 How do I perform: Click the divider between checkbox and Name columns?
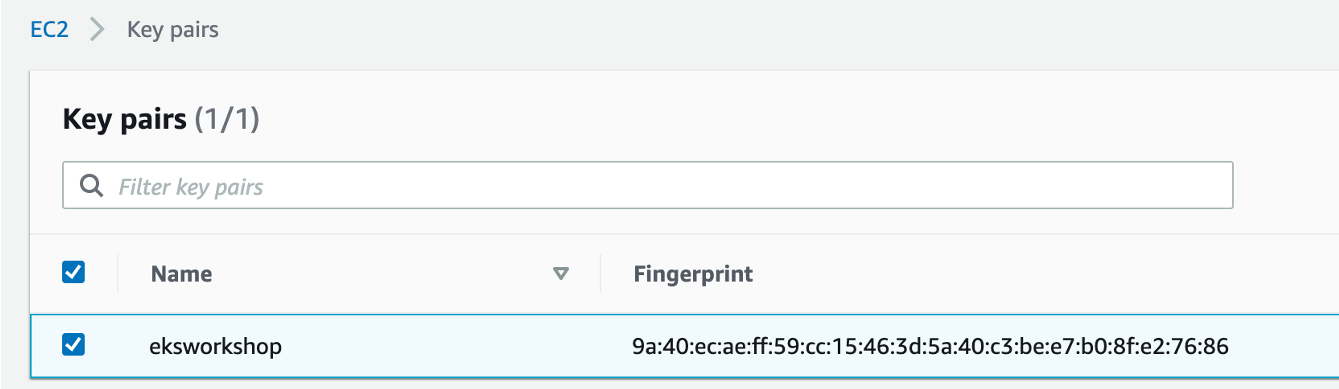[x=118, y=273]
